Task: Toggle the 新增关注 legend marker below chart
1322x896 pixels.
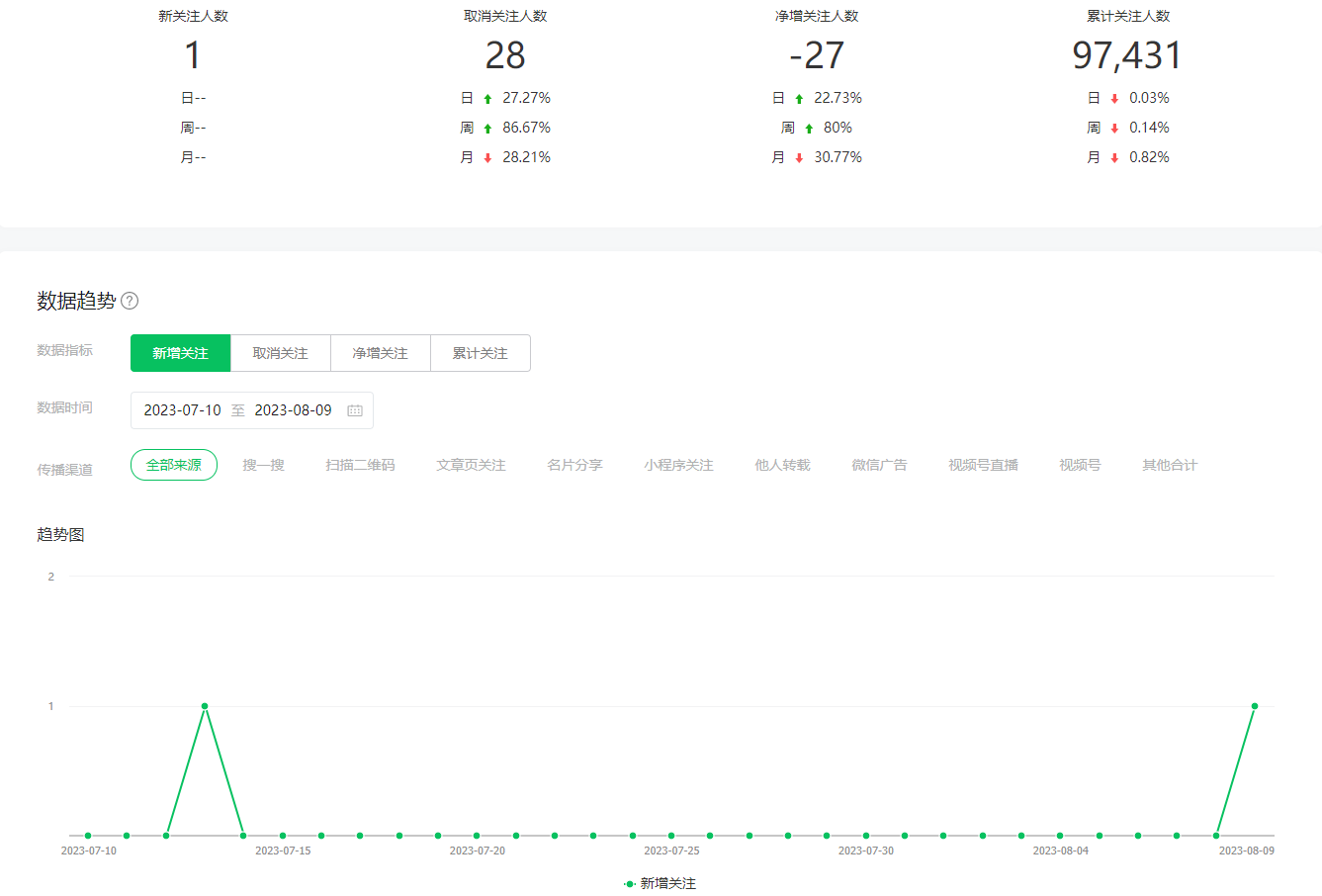Action: coord(630,883)
